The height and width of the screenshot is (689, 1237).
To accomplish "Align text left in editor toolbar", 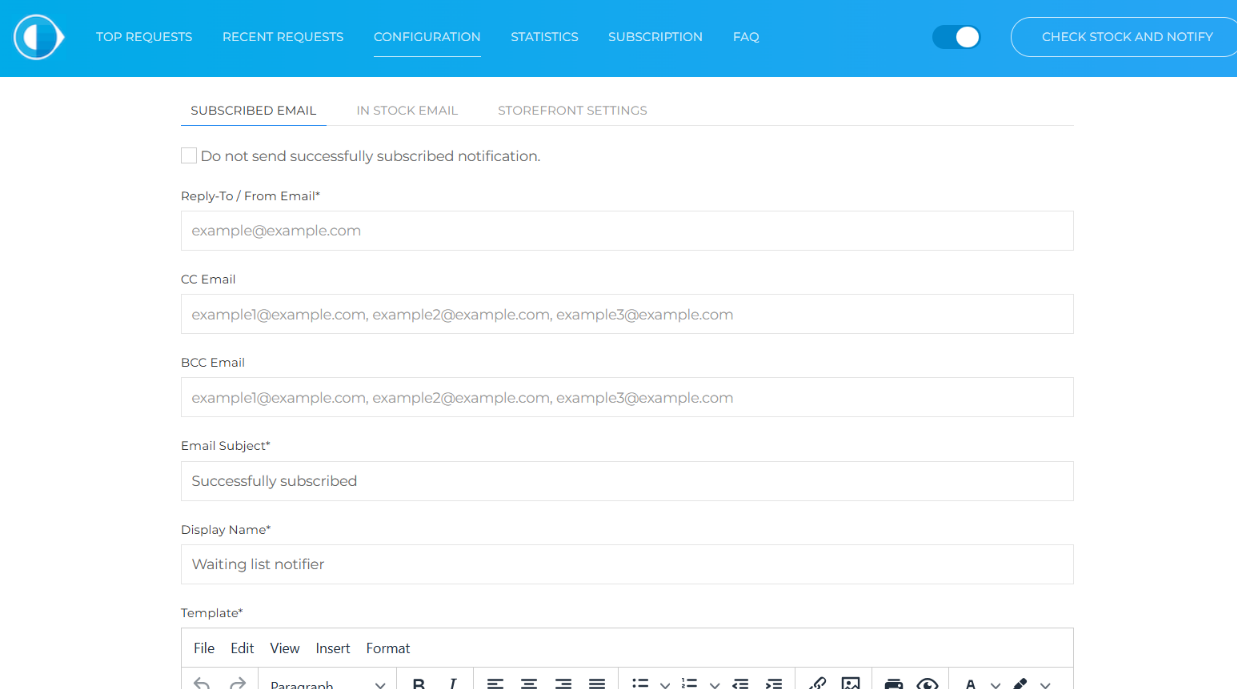I will tap(495, 684).
